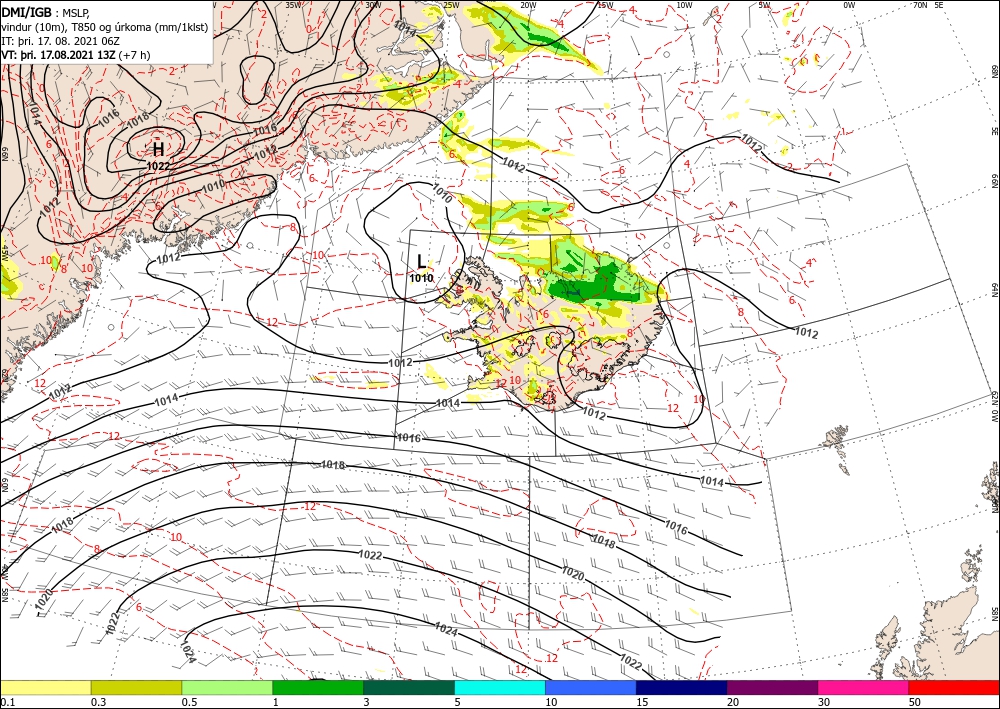This screenshot has width=1000, height=709.
Task: Select the purple 20–30 mm legend swatch
Action: [x=772, y=688]
